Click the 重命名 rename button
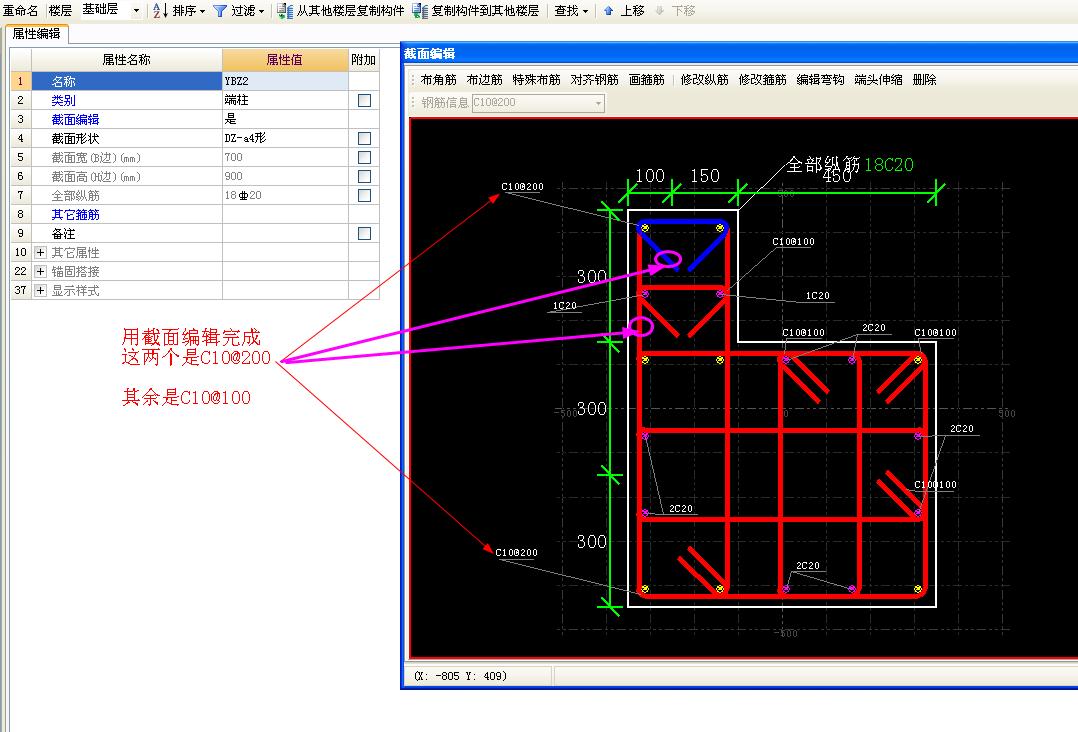This screenshot has height=732, width=1078. pos(21,11)
